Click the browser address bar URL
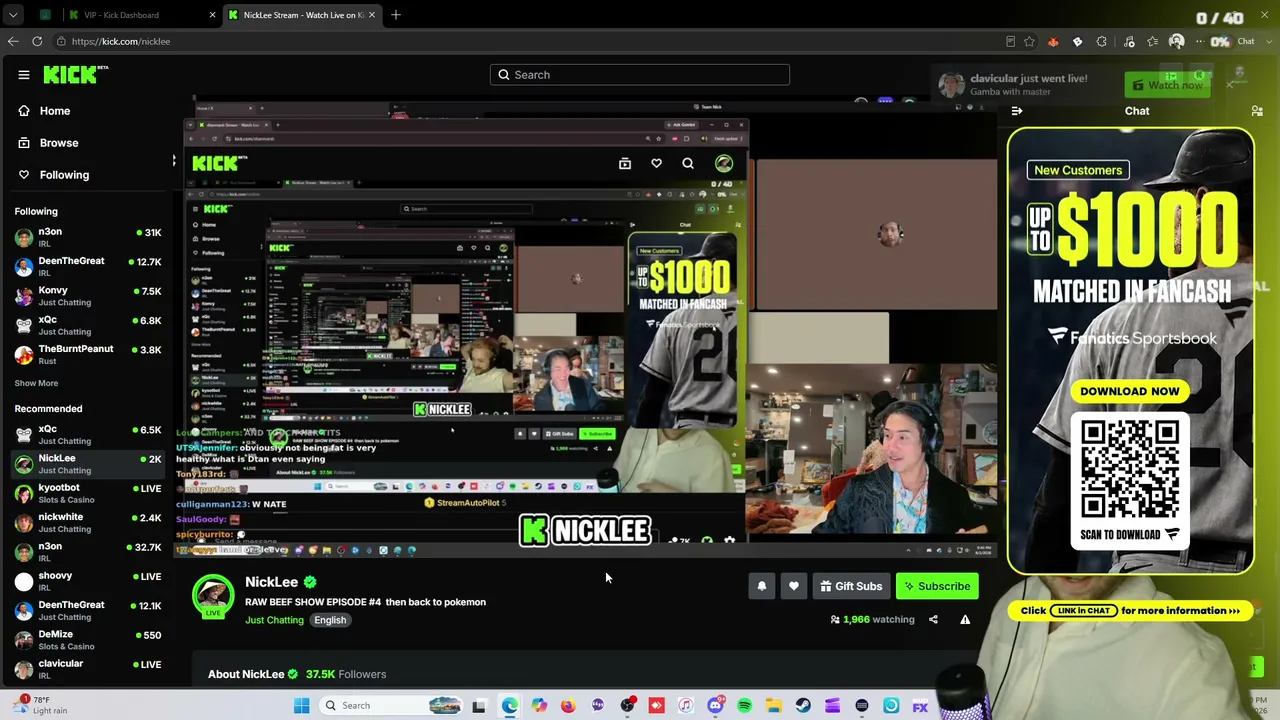Viewport: 1280px width, 720px height. coord(121,42)
